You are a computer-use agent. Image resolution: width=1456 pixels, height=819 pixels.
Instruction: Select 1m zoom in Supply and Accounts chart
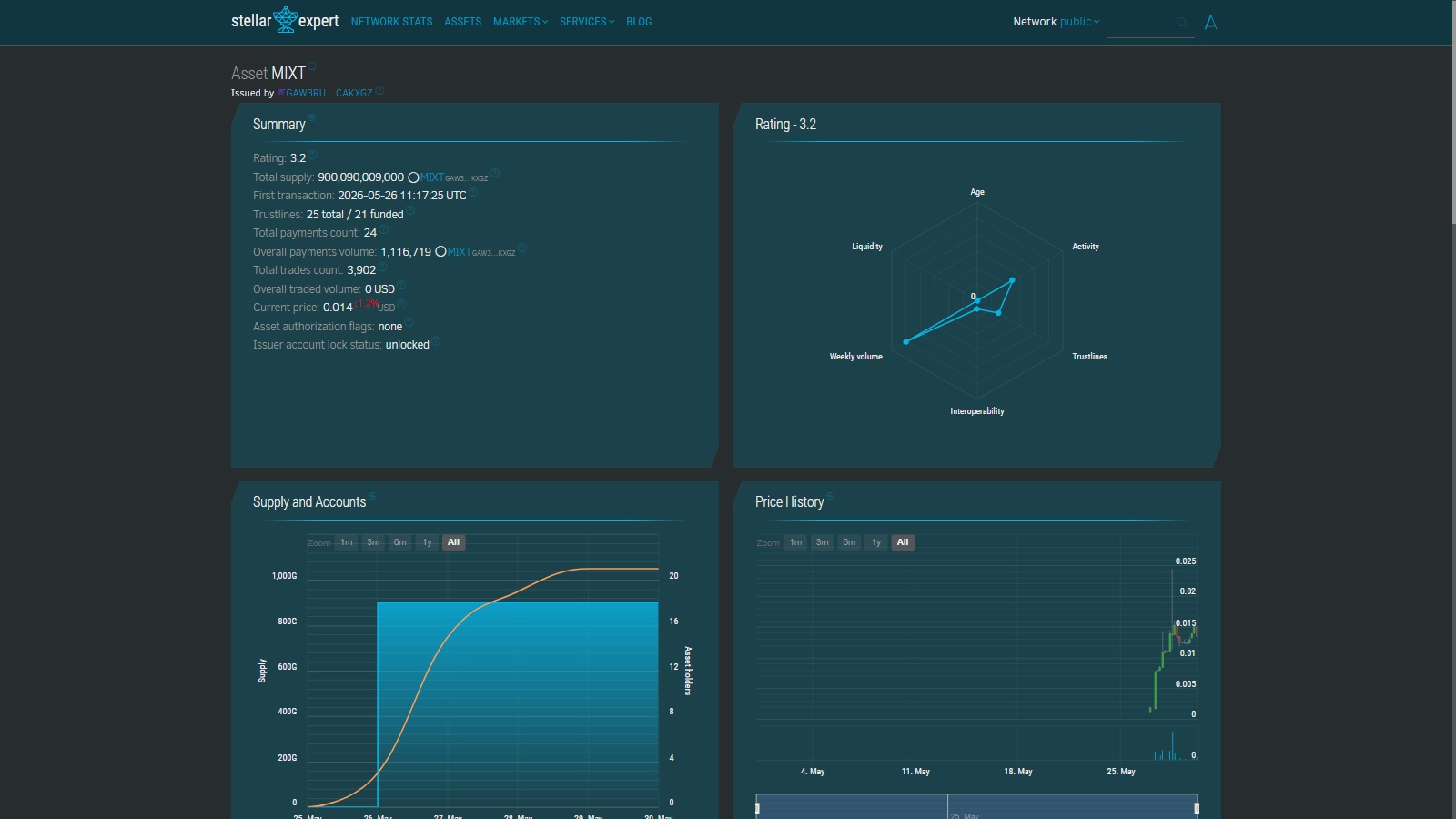[347, 542]
